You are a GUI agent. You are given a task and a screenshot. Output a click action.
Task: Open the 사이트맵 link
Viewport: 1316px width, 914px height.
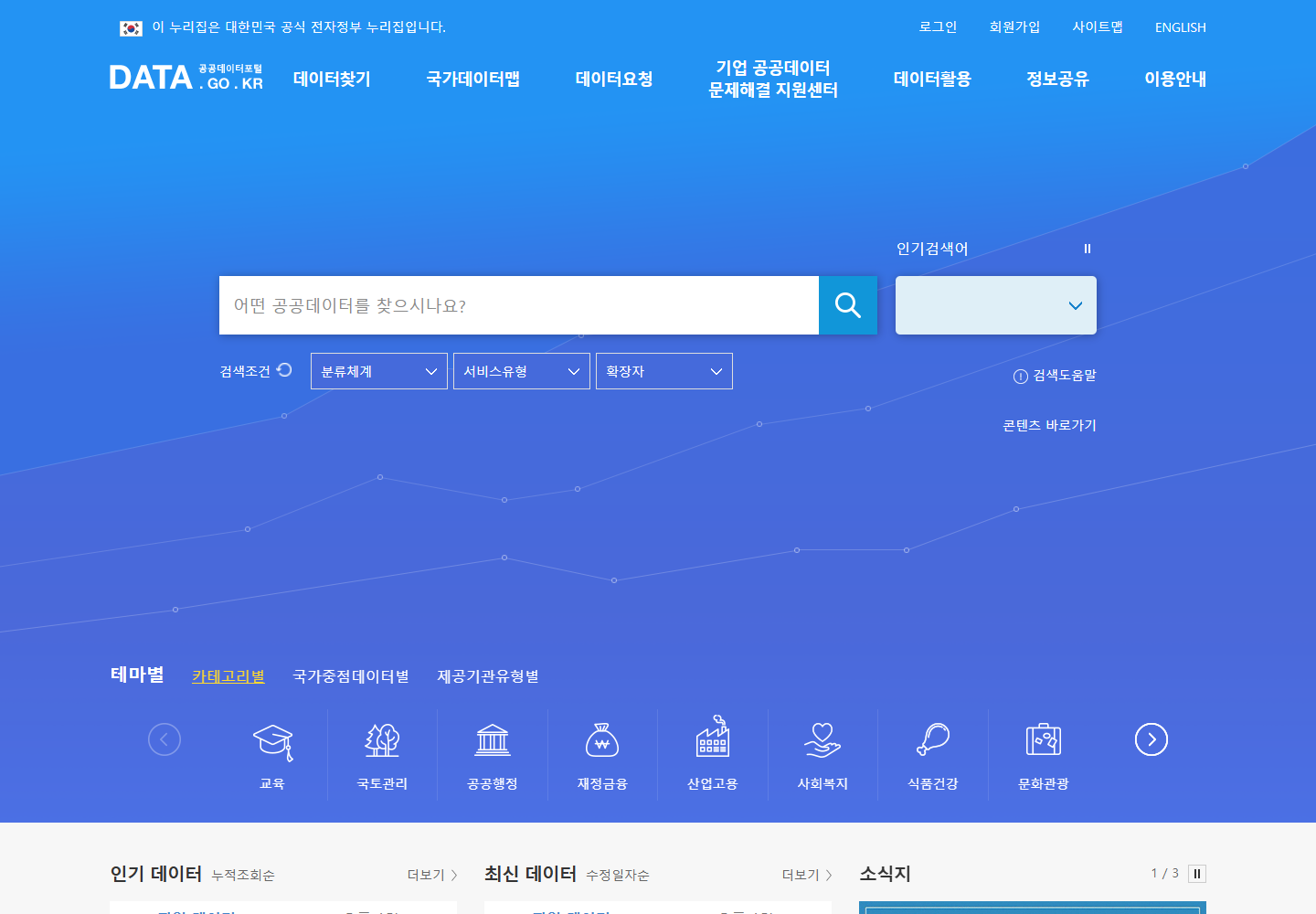[1098, 27]
